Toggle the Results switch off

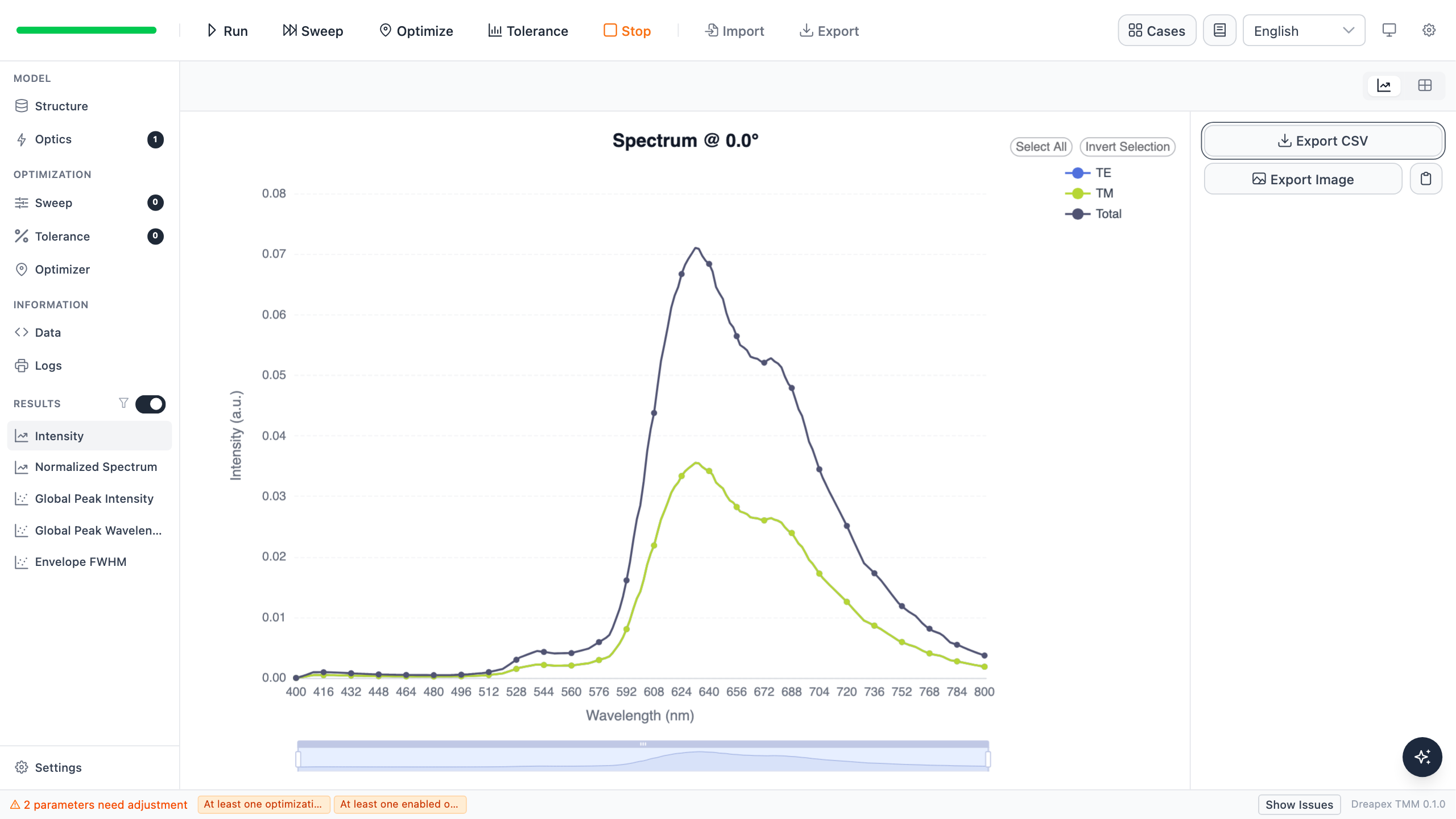150,404
